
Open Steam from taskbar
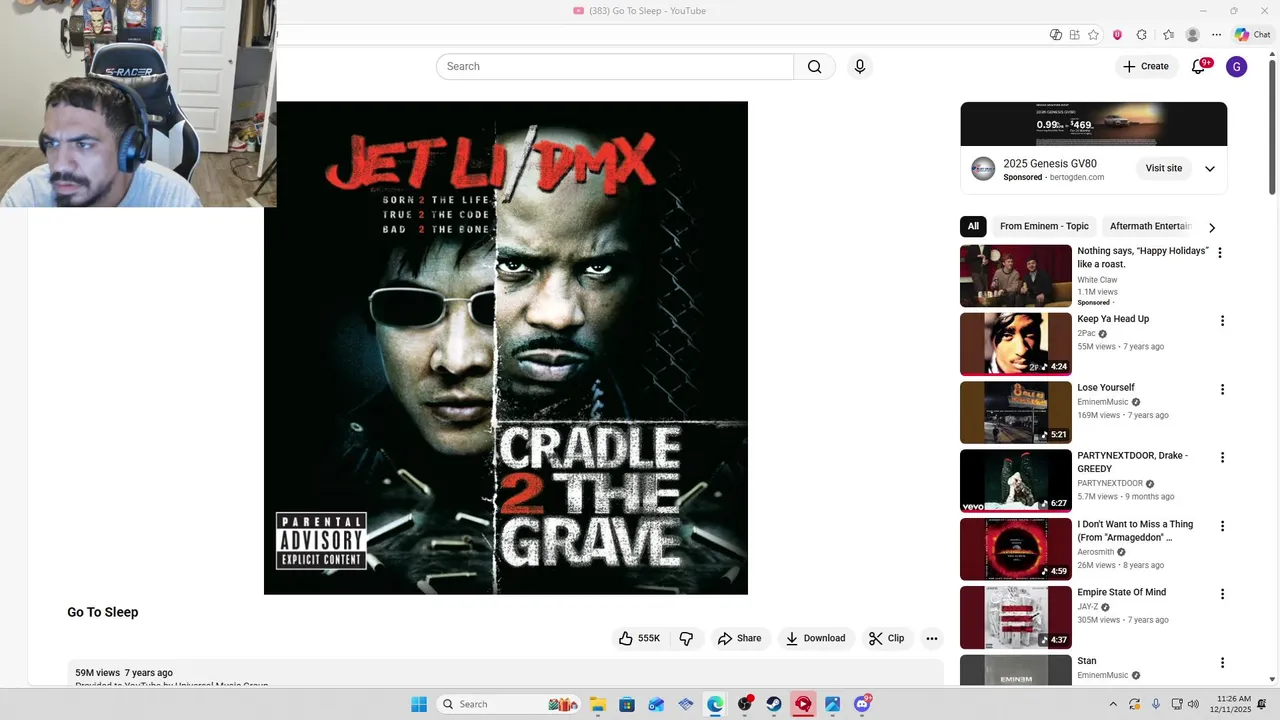[774, 704]
